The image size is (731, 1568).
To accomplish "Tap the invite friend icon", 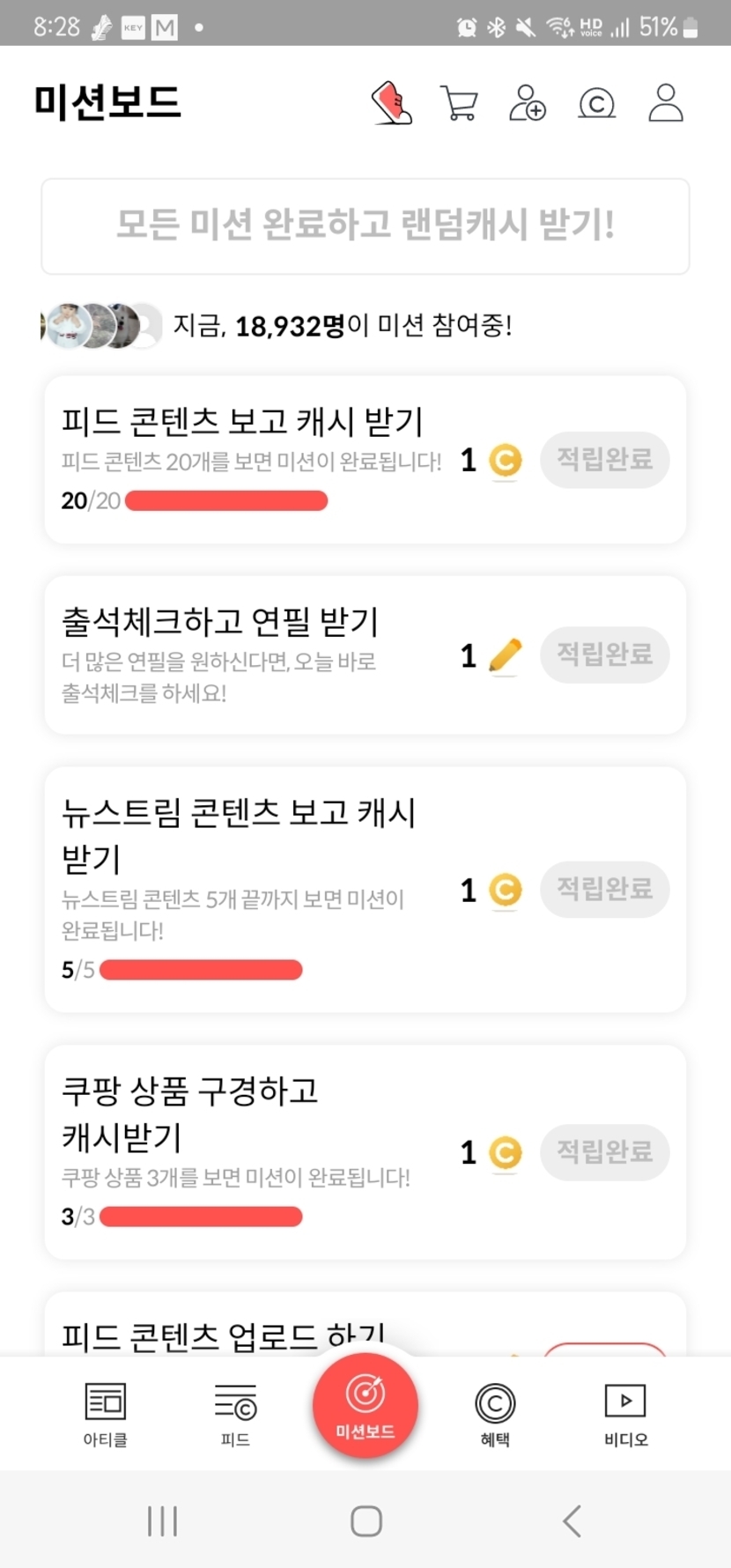I will coord(527,103).
